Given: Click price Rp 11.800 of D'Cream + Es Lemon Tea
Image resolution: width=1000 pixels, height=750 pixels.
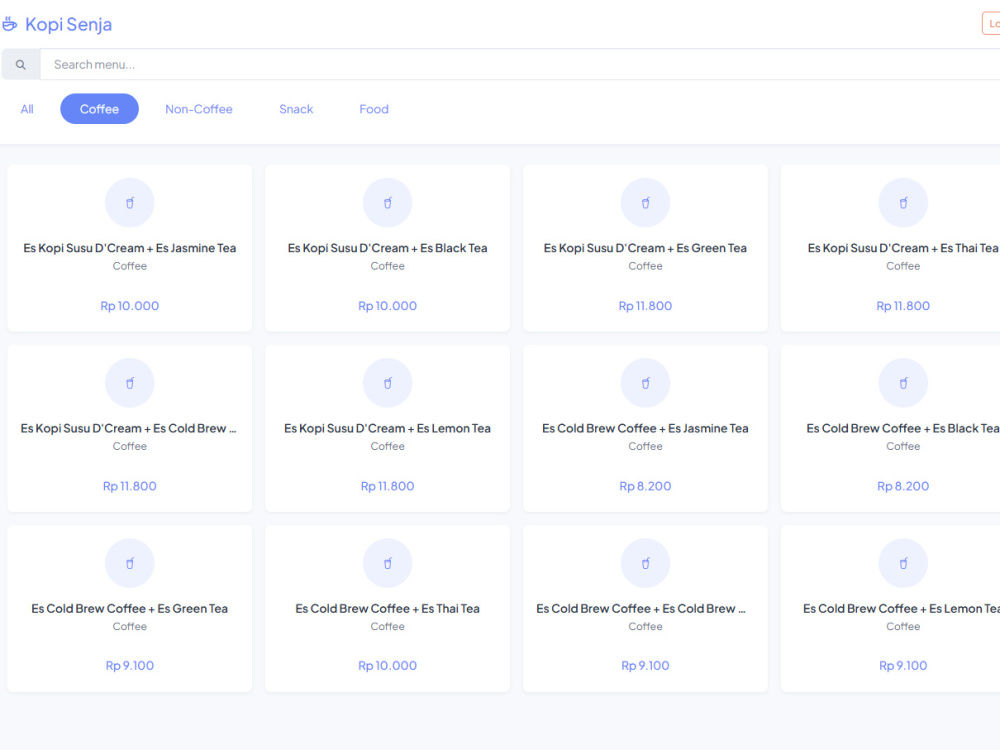Looking at the screenshot, I should tap(387, 486).
